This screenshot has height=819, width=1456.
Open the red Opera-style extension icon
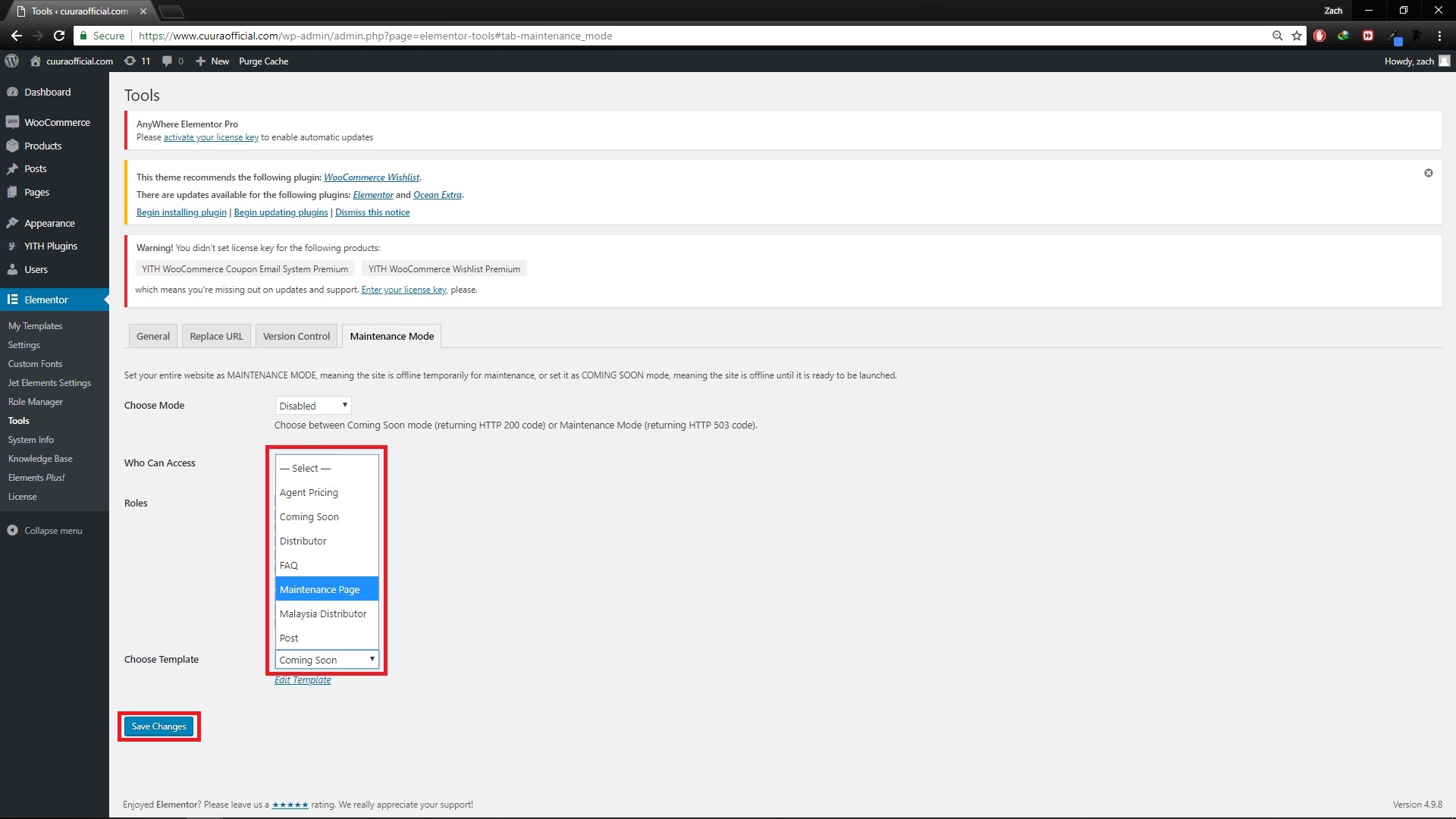coord(1319,36)
